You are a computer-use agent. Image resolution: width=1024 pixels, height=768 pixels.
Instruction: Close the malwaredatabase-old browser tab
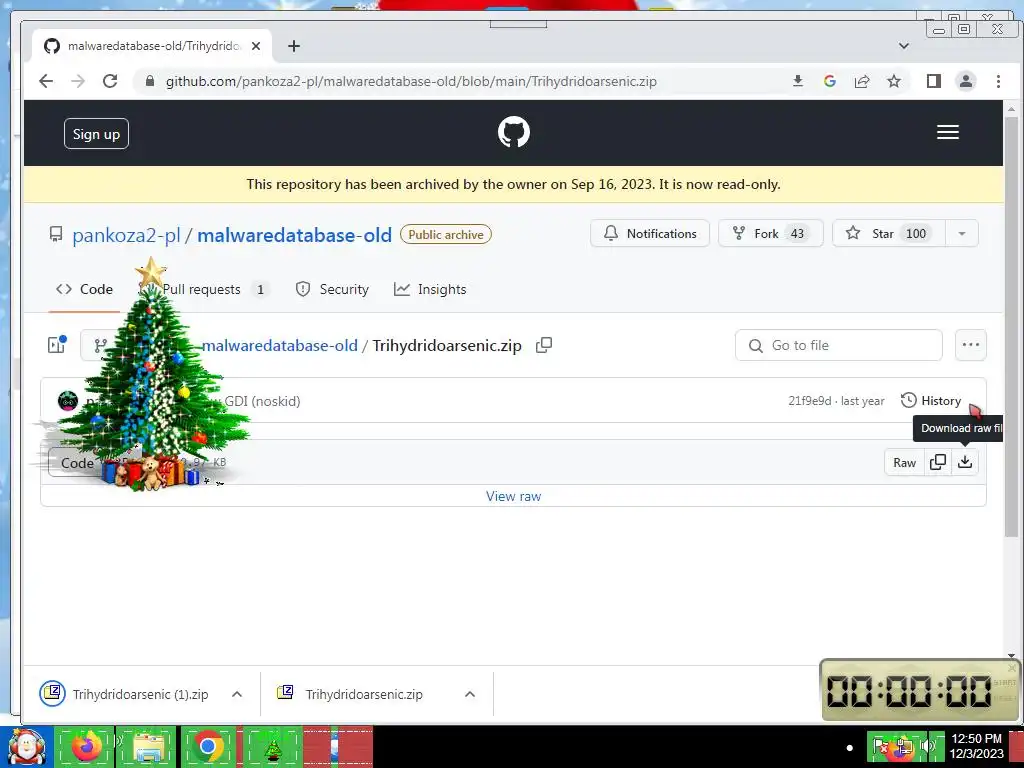(256, 46)
